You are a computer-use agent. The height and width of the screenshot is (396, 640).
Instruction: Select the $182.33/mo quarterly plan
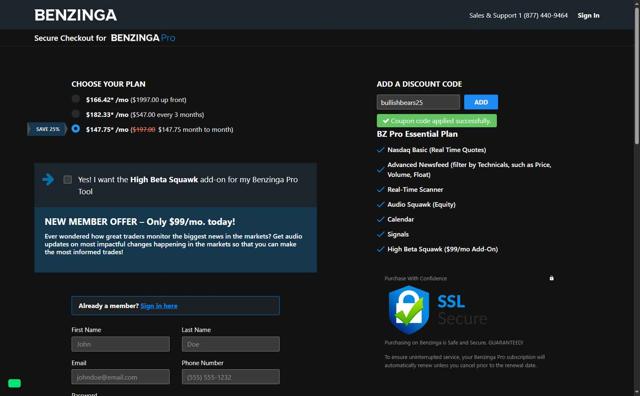(76, 113)
